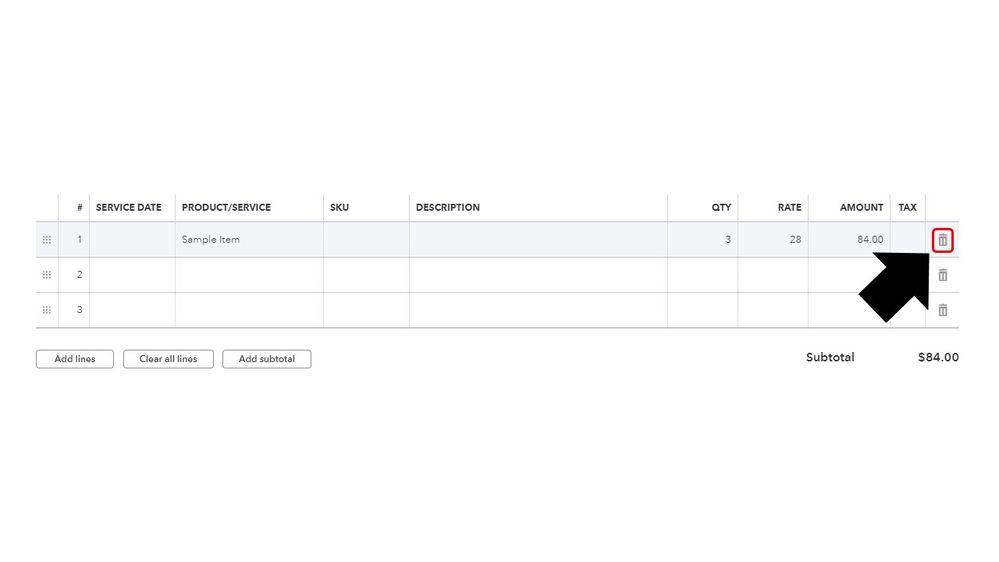
Task: Open the Sample Item product cell
Action: 249,240
